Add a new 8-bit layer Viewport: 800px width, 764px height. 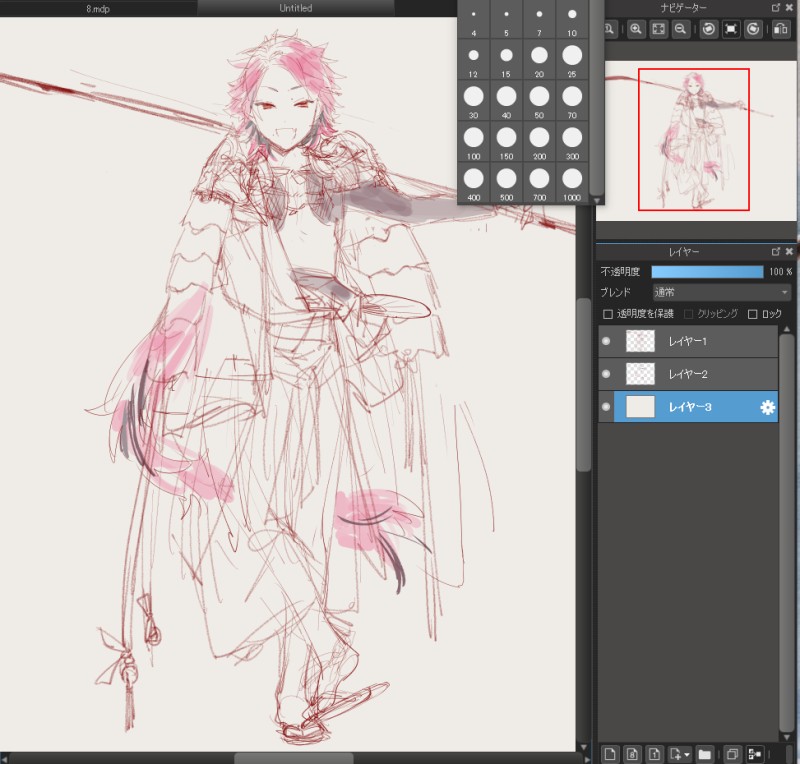pyautogui.click(x=632, y=754)
